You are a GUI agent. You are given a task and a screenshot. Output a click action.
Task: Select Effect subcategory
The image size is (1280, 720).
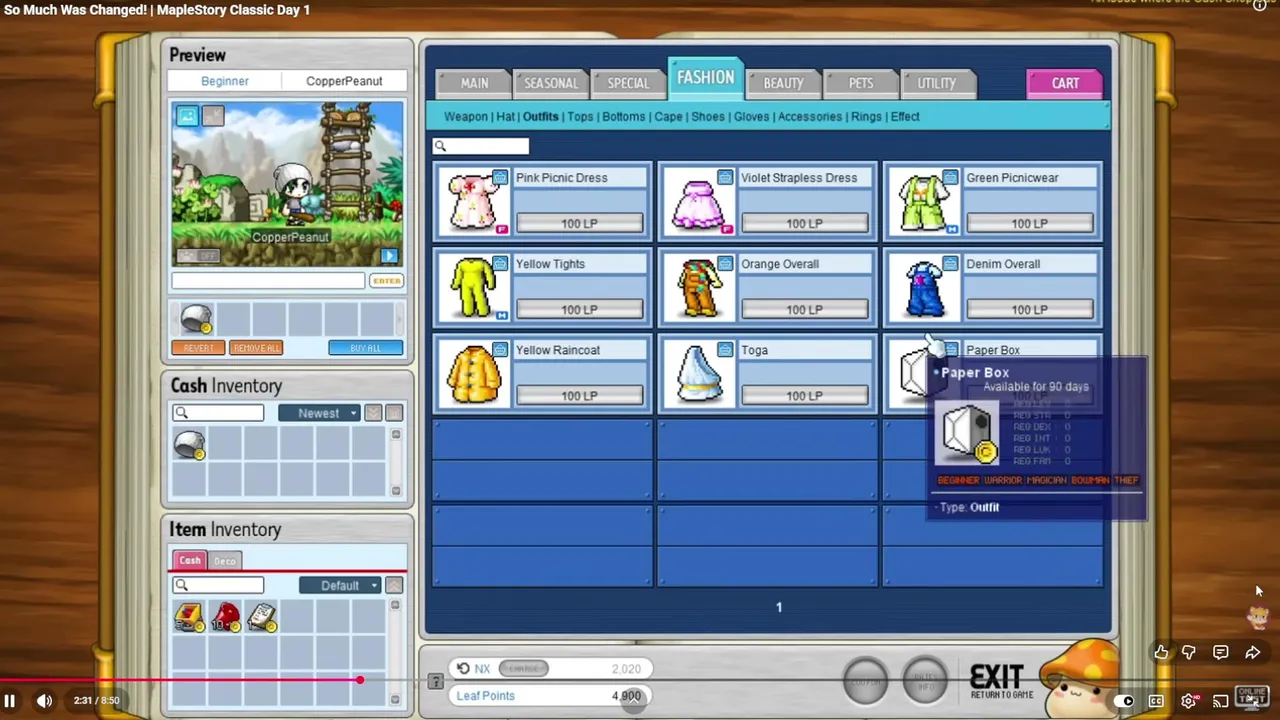point(905,117)
